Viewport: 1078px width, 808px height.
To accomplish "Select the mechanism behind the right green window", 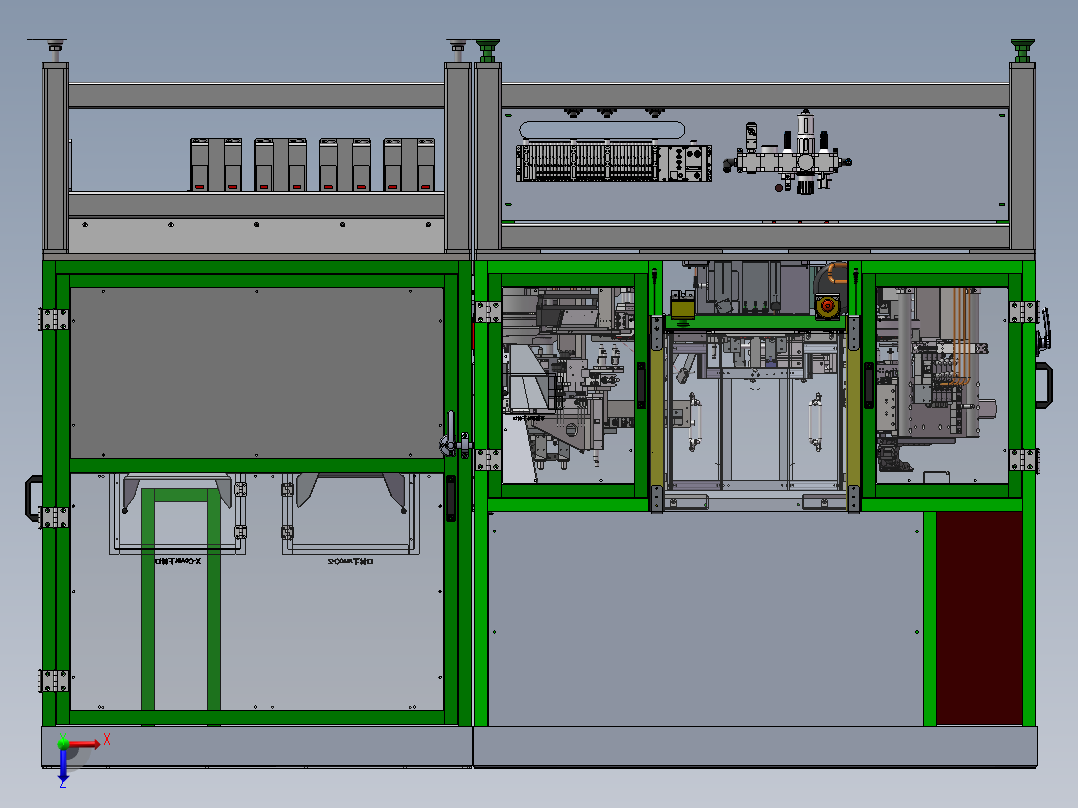I will pos(935,380).
